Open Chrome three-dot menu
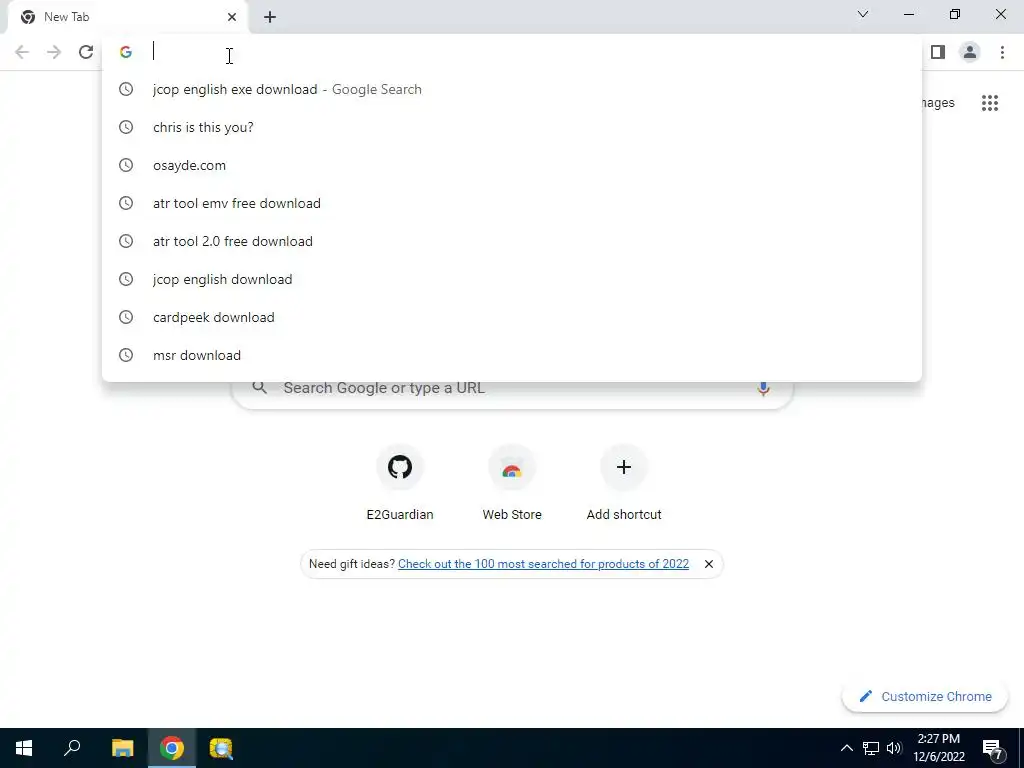The height and width of the screenshot is (768, 1024). tap(1002, 52)
